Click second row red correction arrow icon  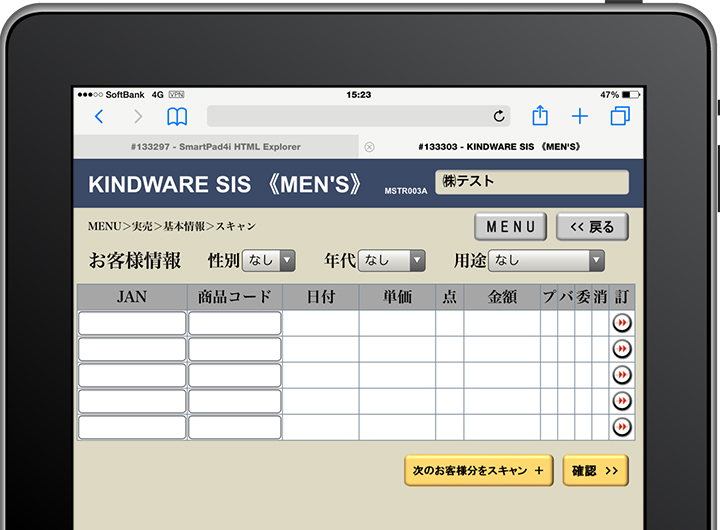[622, 349]
